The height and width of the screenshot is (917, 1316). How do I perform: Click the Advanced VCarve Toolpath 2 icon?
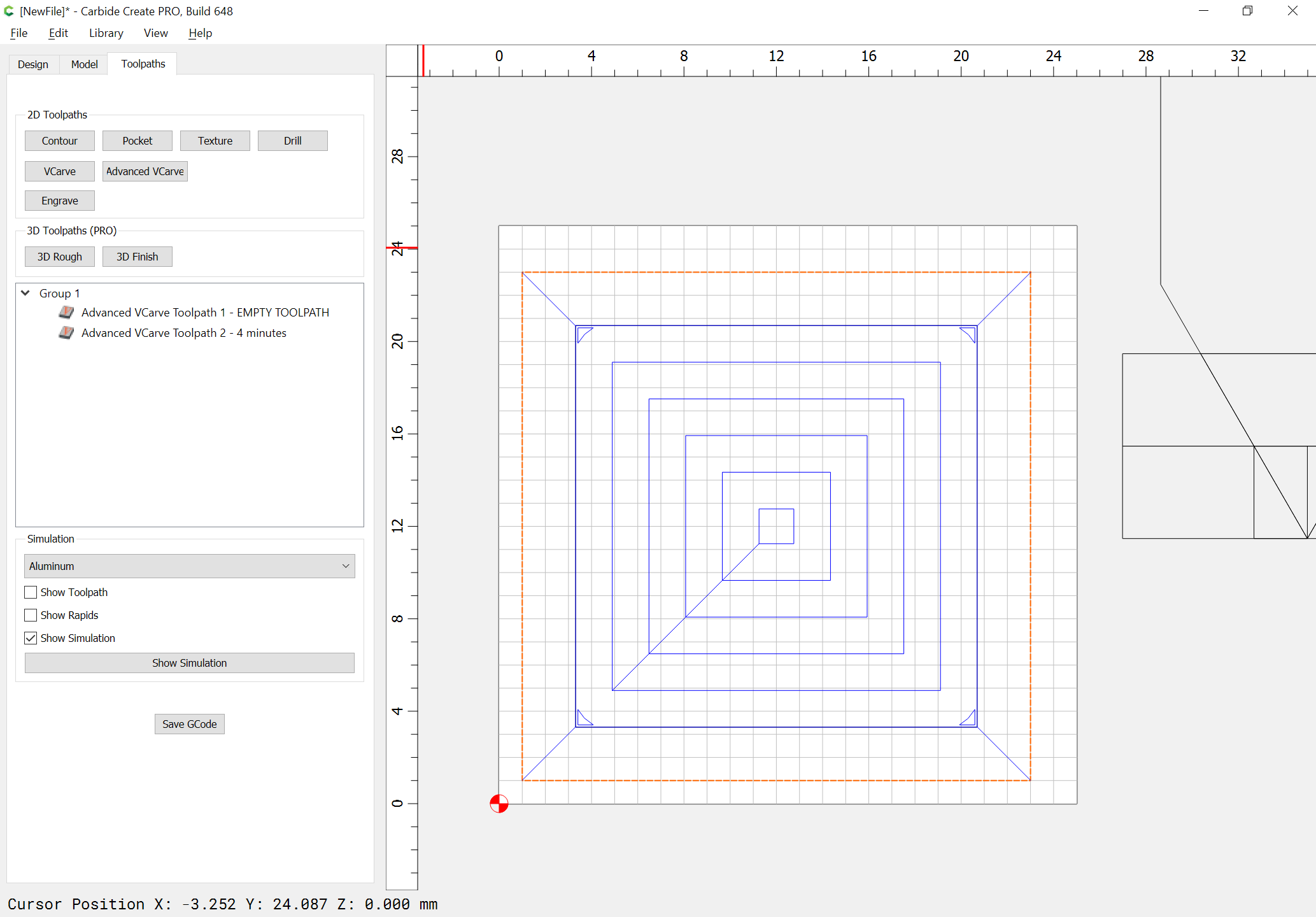coord(66,332)
